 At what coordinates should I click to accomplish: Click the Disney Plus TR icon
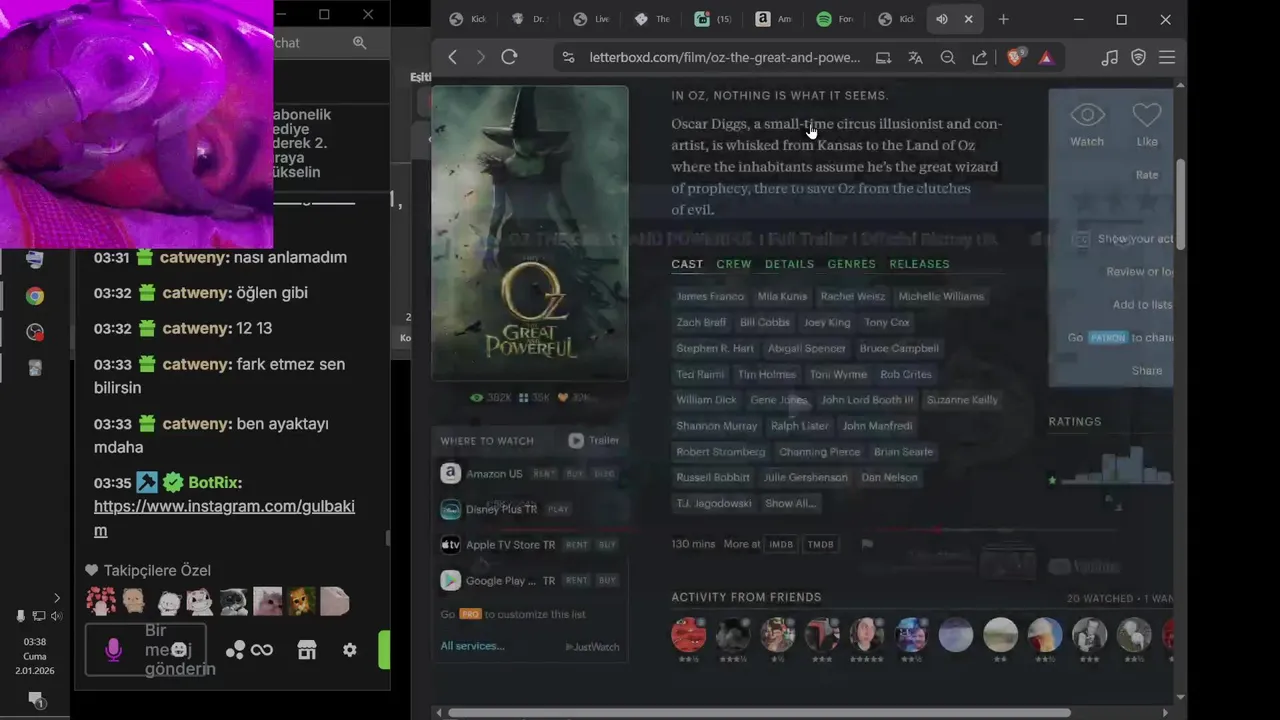[450, 509]
